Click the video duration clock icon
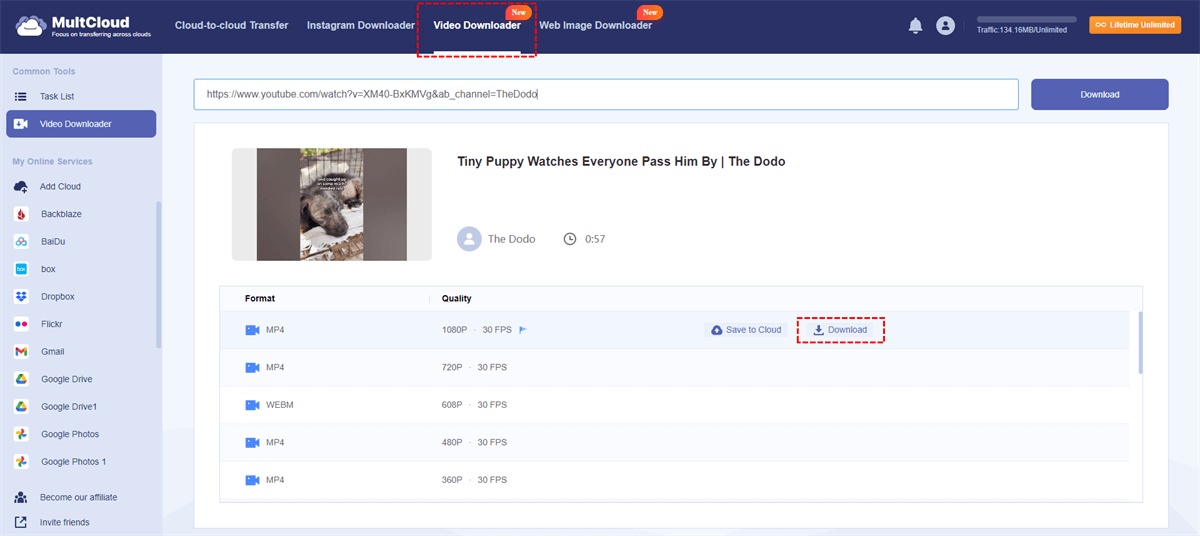The height and width of the screenshot is (536, 1200). [x=570, y=239]
